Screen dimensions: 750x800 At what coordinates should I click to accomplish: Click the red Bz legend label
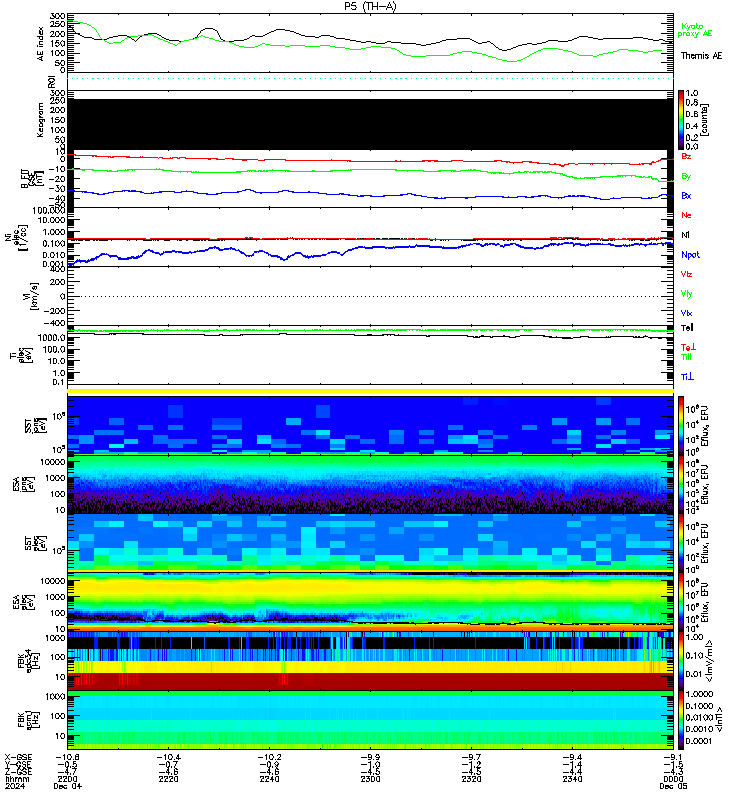pyautogui.click(x=686, y=156)
